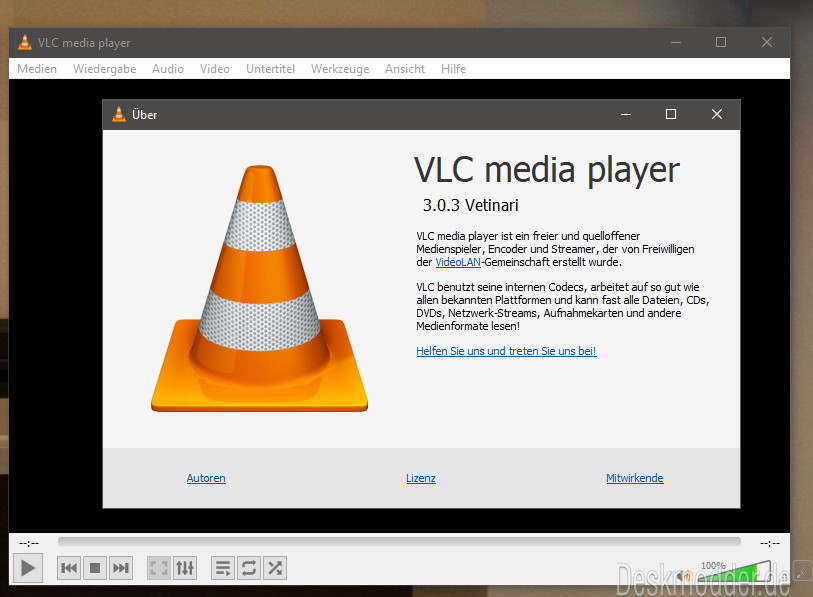
Task: Click the VLC cone icon in Über title bar
Action: pyautogui.click(x=119, y=114)
